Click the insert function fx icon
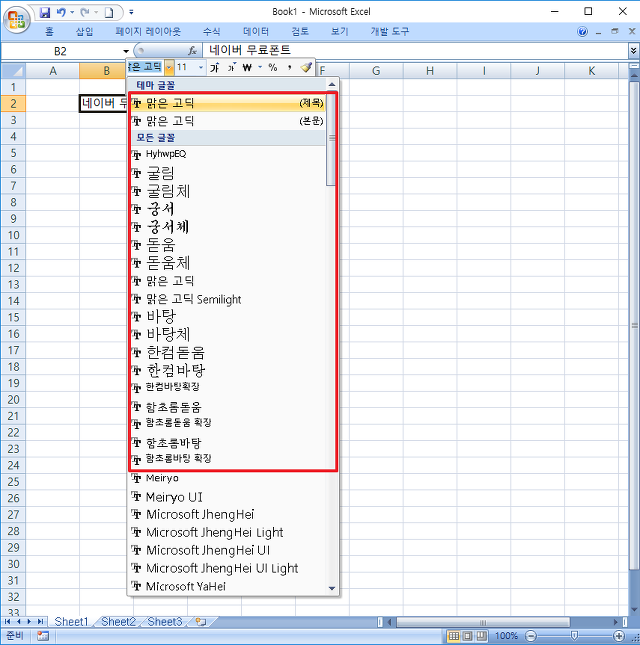 pyautogui.click(x=192, y=51)
